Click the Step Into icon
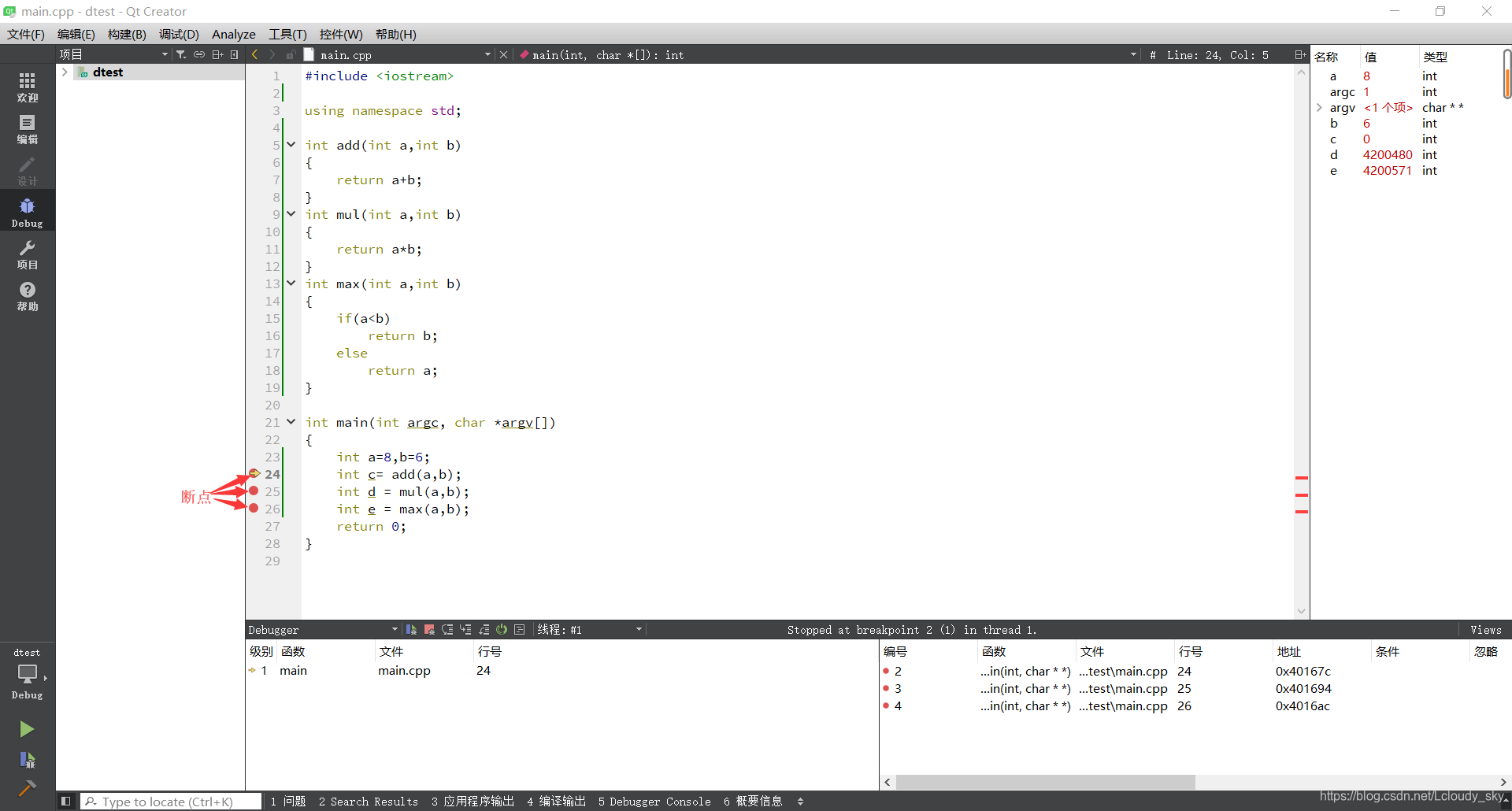This screenshot has height=811, width=1512. [465, 629]
